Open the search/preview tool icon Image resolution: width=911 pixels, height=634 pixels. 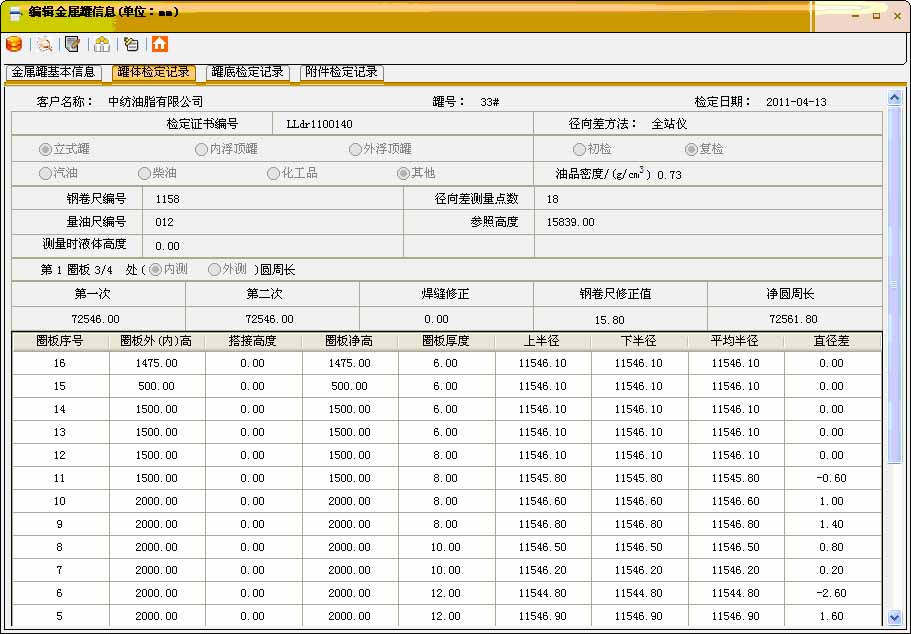[x=43, y=44]
